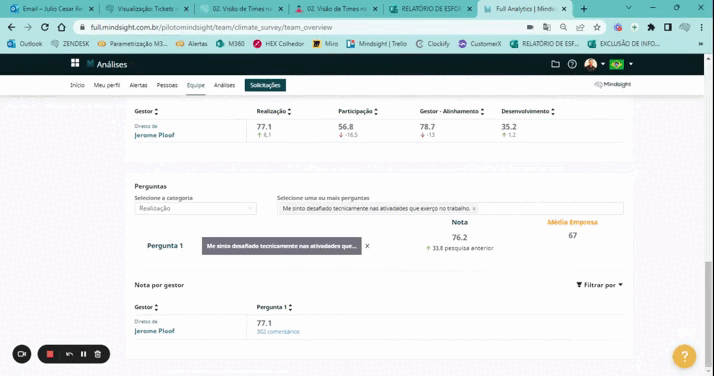Open the HEX Colhedor bookmark
Image resolution: width=714 pixels, height=376 pixels.
[278, 44]
